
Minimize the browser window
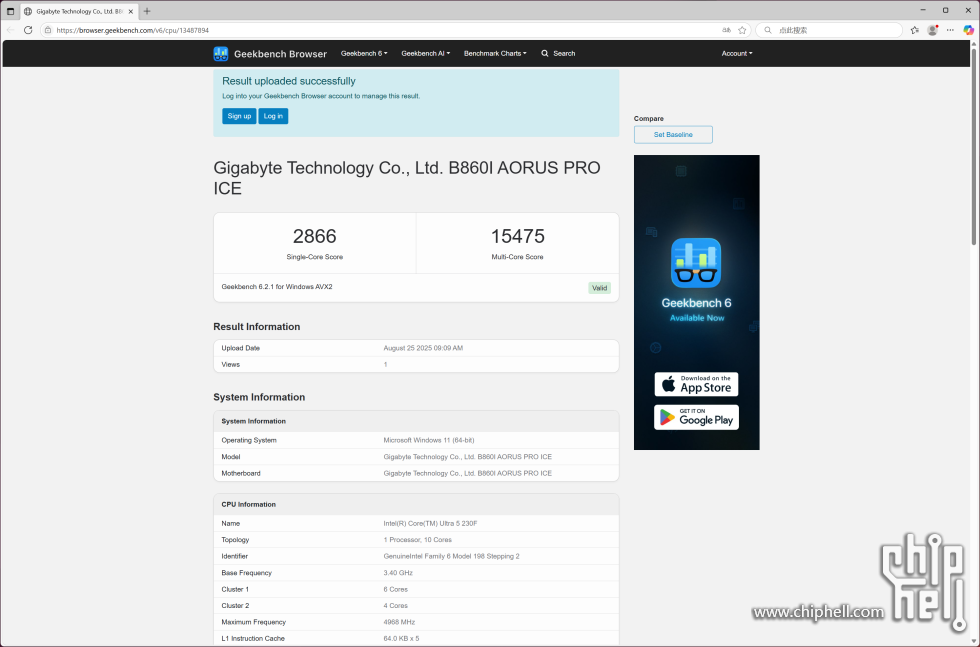(x=923, y=10)
